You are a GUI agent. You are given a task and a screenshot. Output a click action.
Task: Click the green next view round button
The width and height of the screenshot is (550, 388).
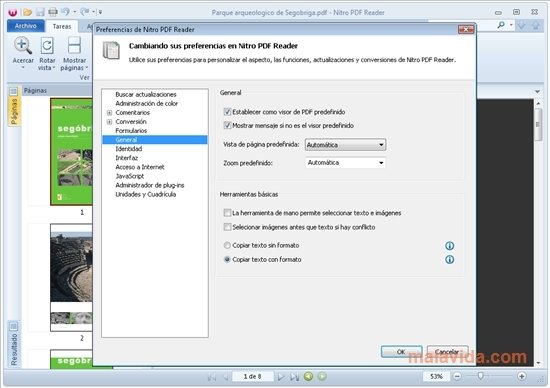tap(322, 376)
